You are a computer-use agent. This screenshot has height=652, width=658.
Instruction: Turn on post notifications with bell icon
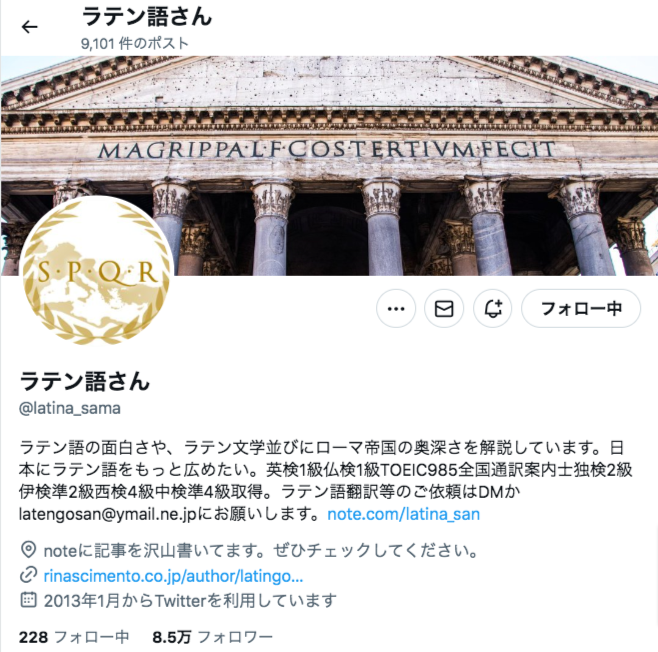click(493, 309)
